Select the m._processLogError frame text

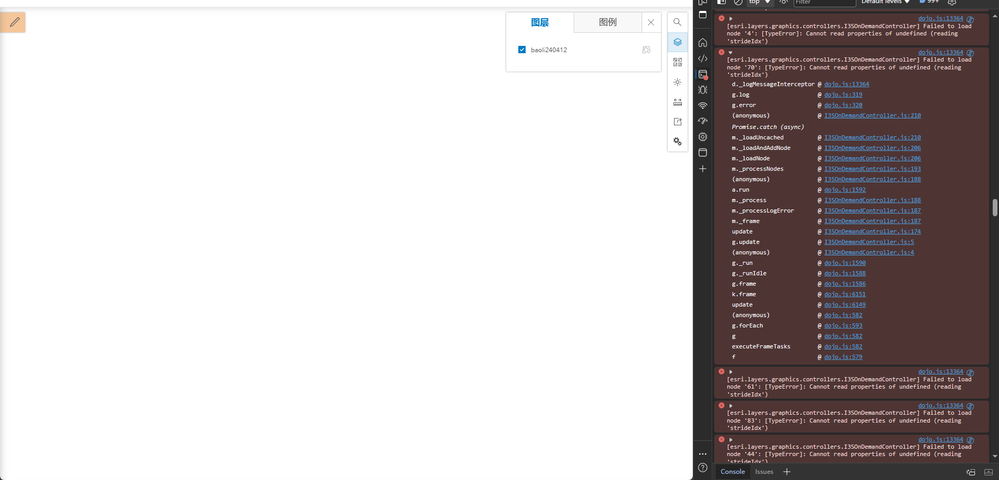click(x=763, y=210)
